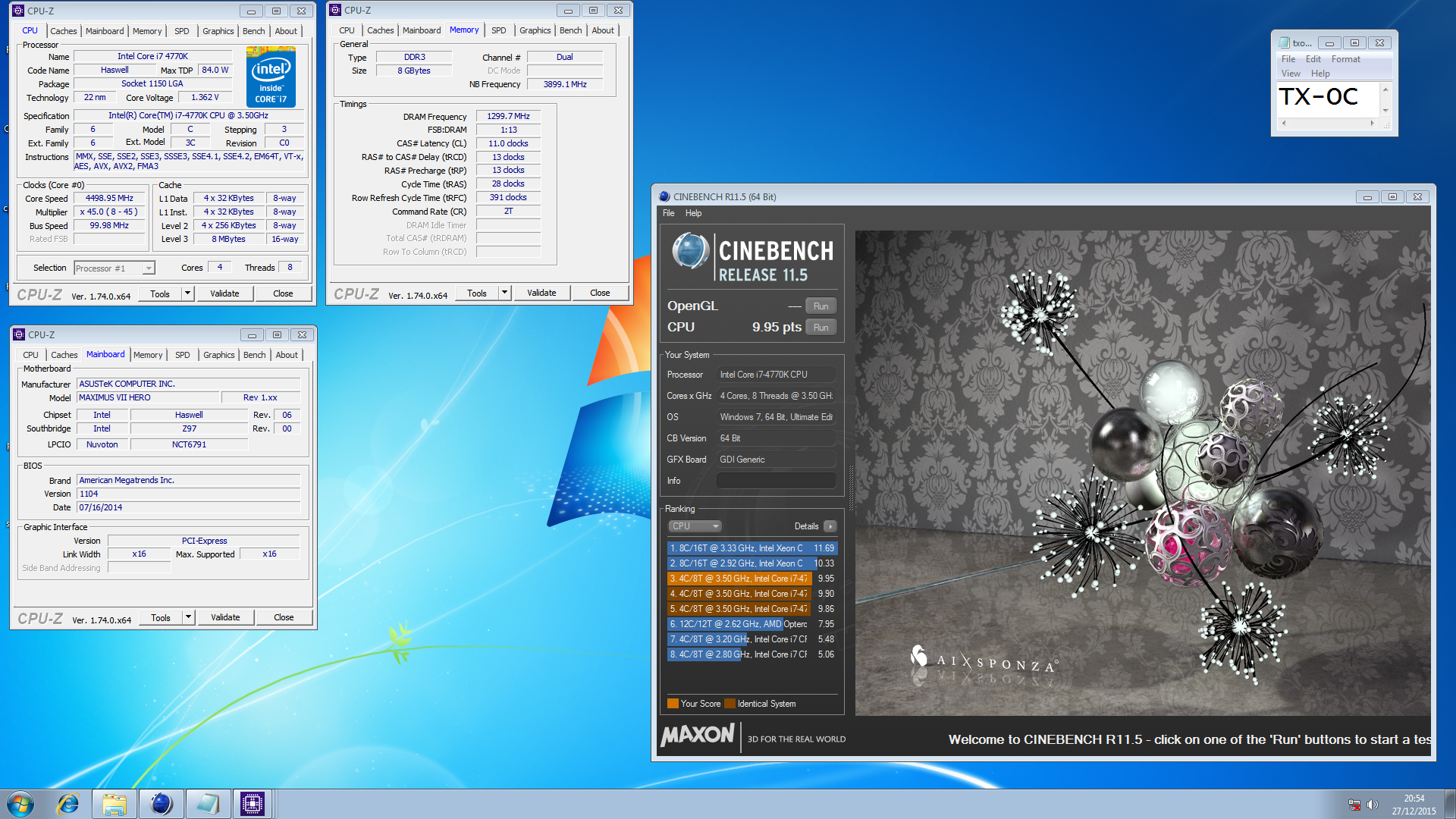Select ranking row 6 AMD Opteron
Screen dimensions: 1456x819
click(x=752, y=624)
